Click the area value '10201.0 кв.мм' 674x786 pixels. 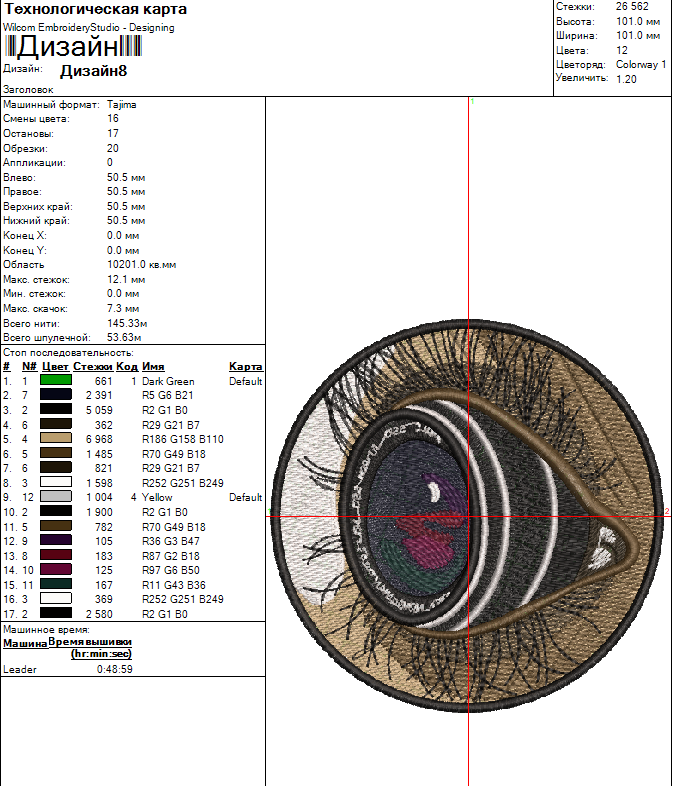pos(141,264)
